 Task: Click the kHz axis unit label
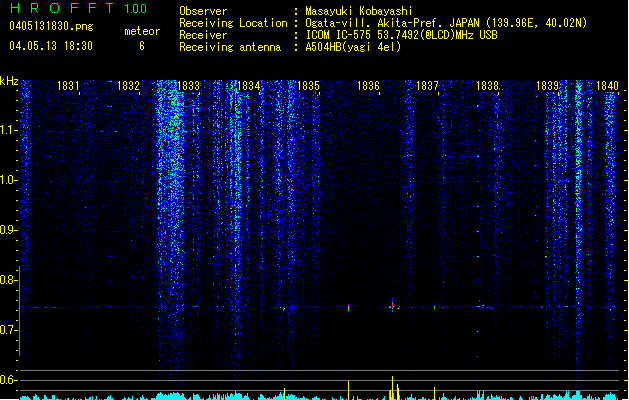click(9, 81)
